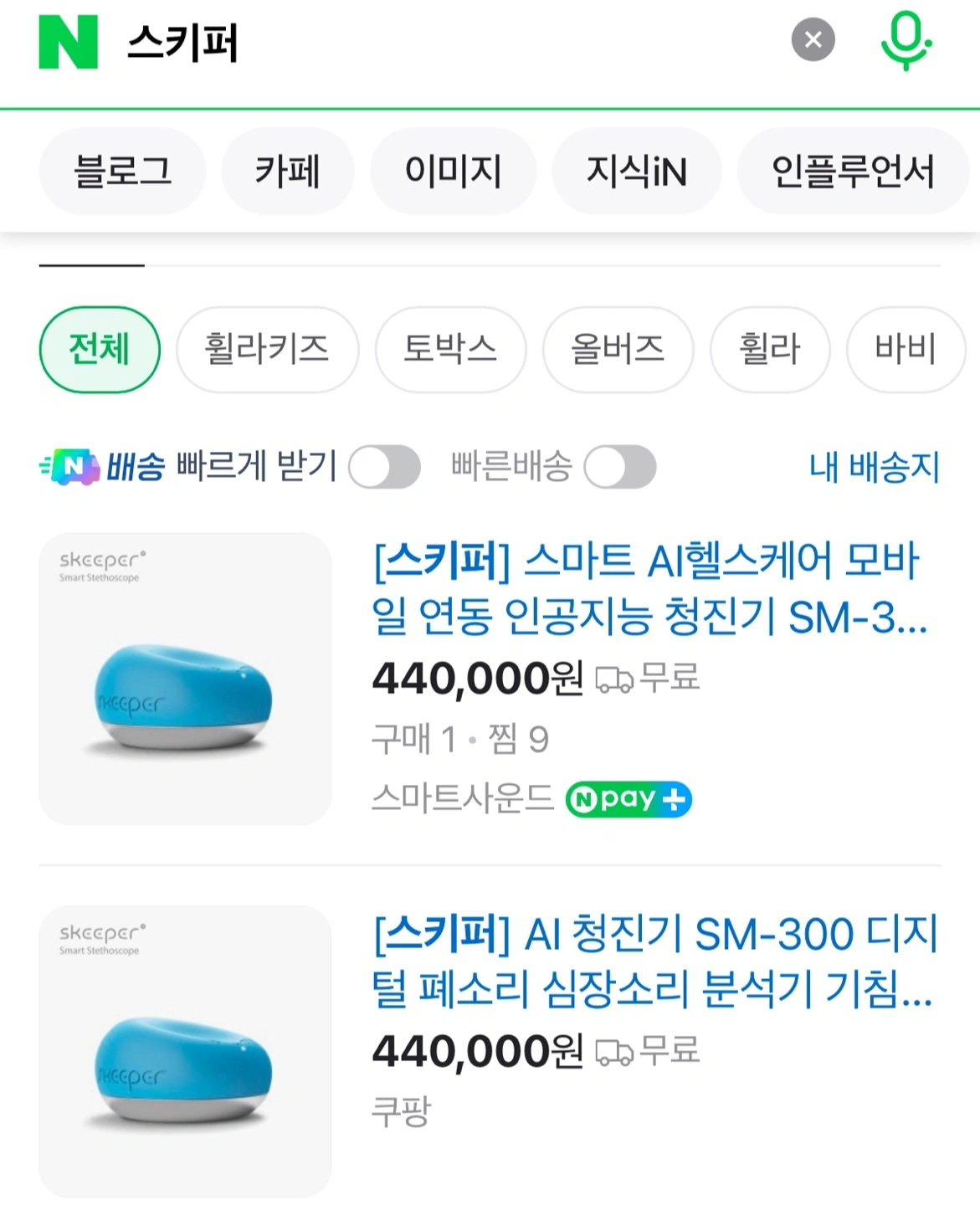The height and width of the screenshot is (1205, 980).
Task: Switch to the 카페 tab
Action: (x=288, y=172)
